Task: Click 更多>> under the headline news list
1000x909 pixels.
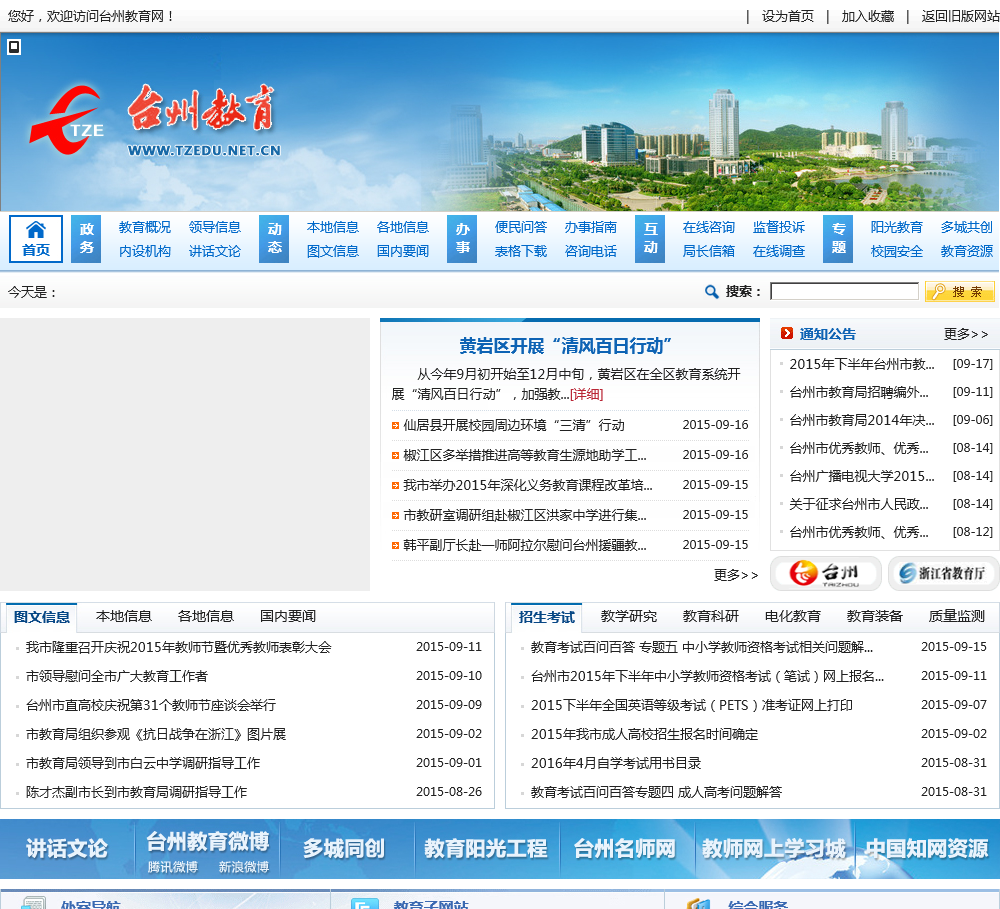Action: (736, 575)
